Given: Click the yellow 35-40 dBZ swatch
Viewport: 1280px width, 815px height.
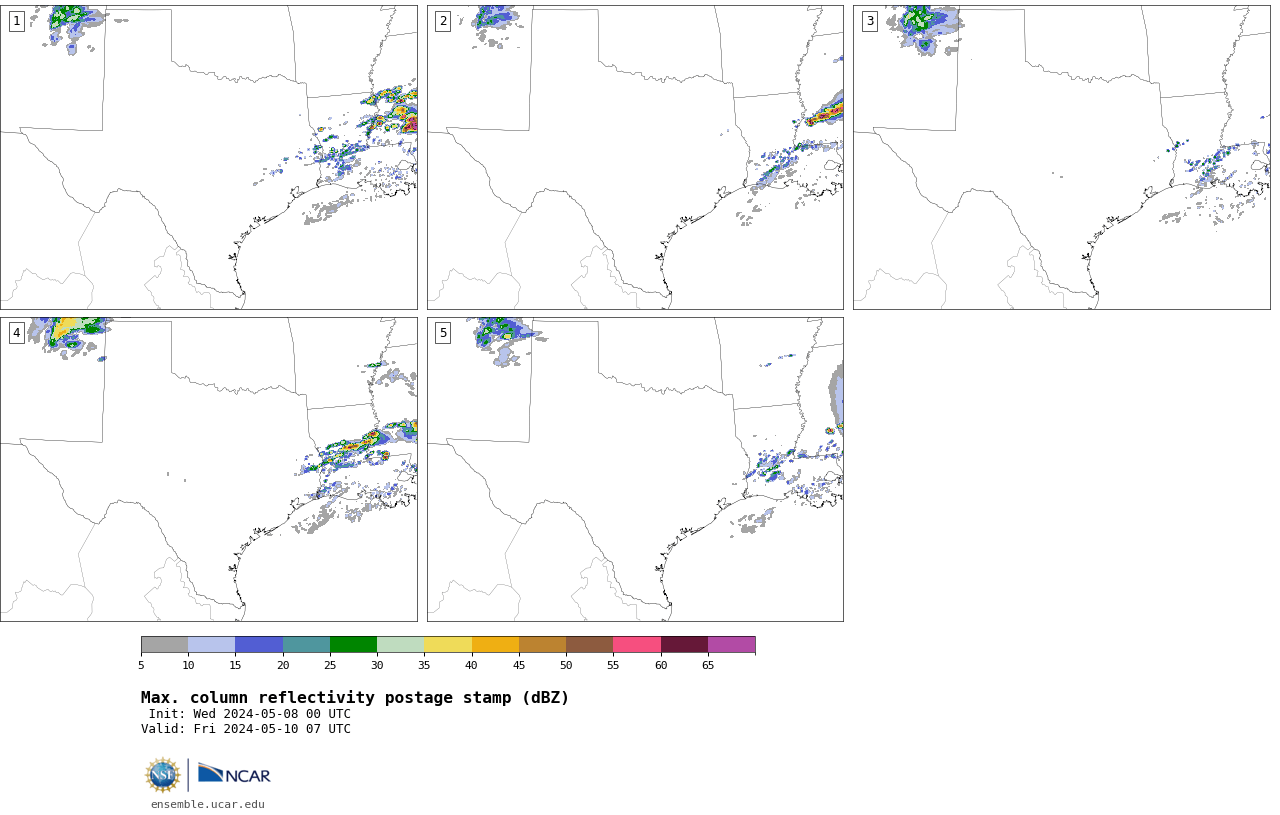Looking at the screenshot, I should [x=448, y=645].
